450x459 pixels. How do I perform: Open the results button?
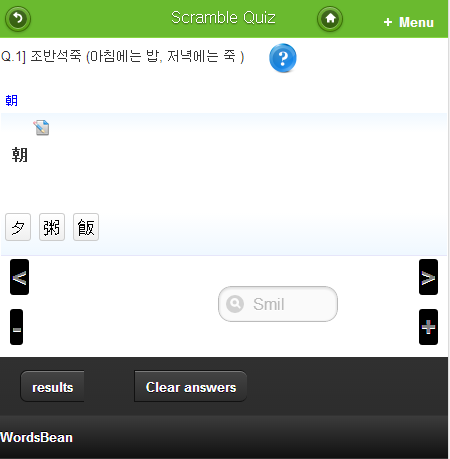[52, 387]
